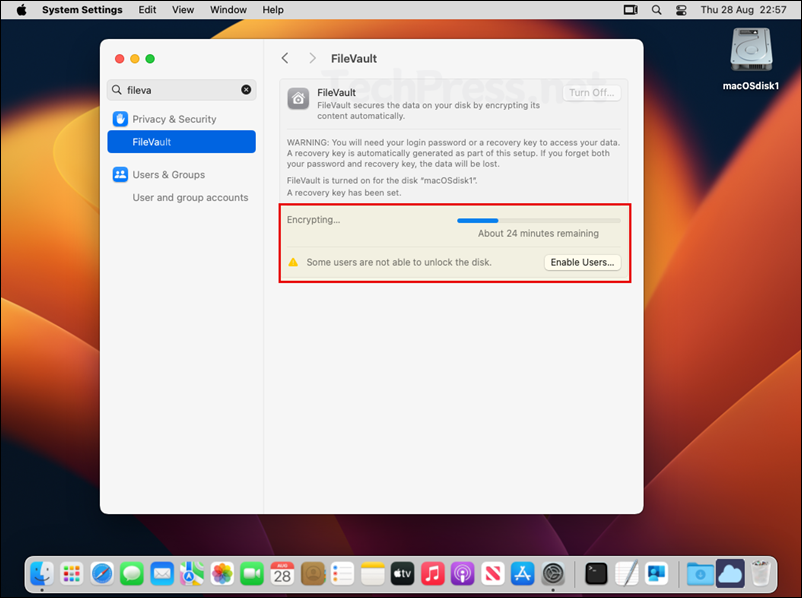Open Notes app in the Dock
This screenshot has width=802, height=598.
click(372, 573)
